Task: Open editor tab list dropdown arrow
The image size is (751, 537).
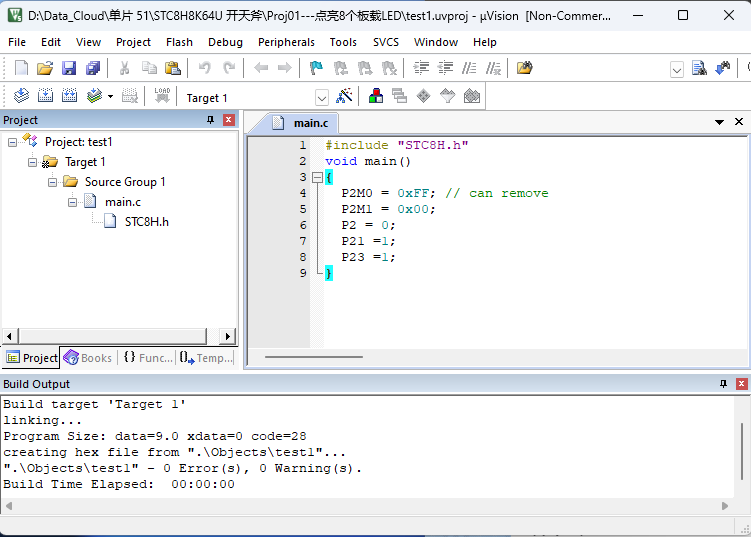Action: click(719, 122)
